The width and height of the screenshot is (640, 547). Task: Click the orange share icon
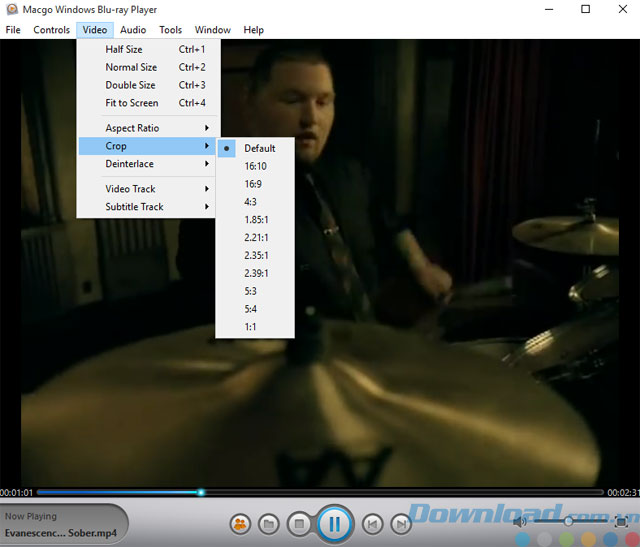click(x=240, y=523)
